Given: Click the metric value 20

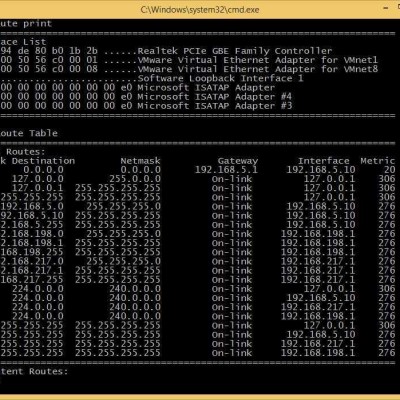Looking at the screenshot, I should click(x=389, y=170).
